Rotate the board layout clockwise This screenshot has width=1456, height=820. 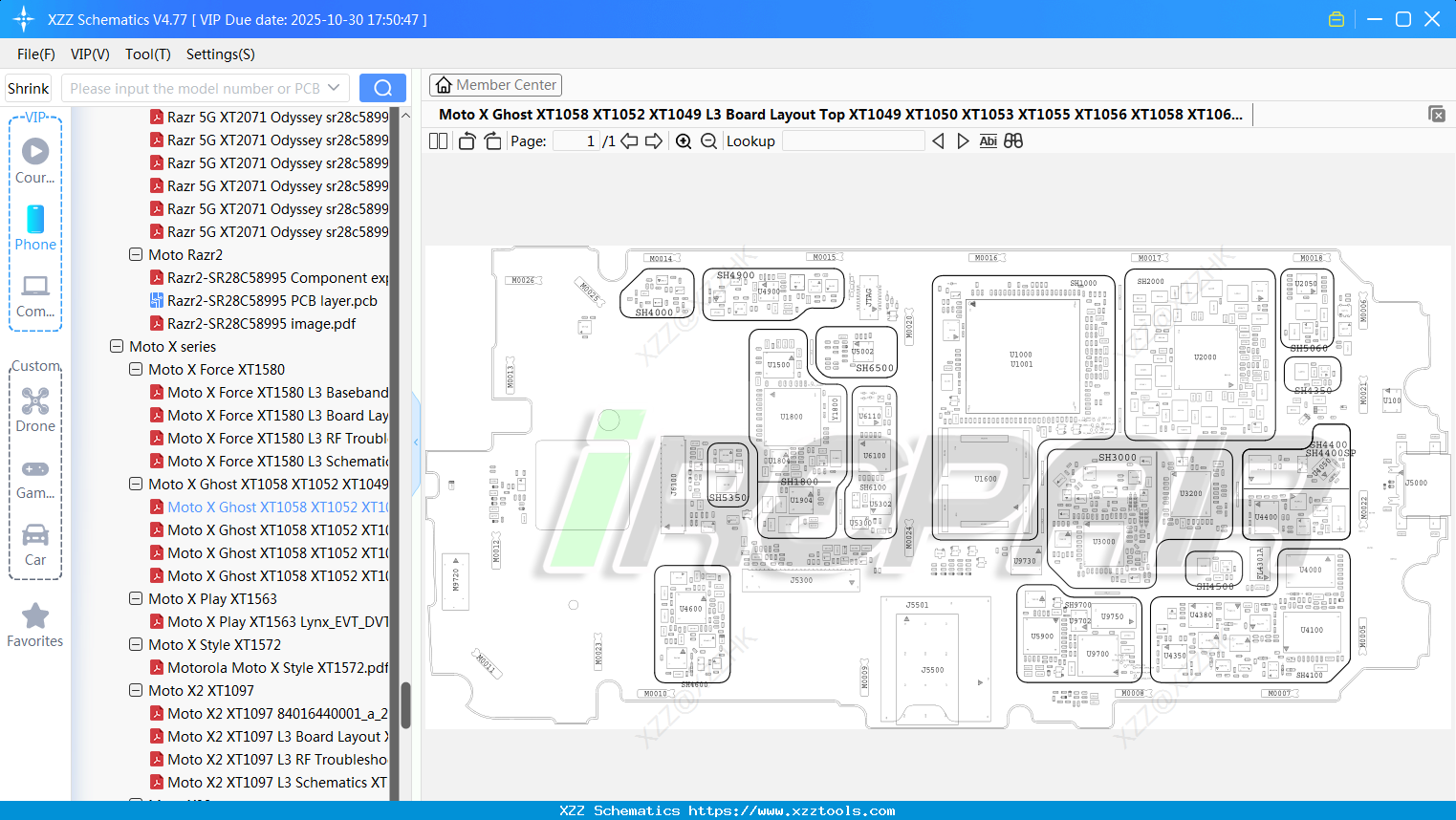click(491, 140)
